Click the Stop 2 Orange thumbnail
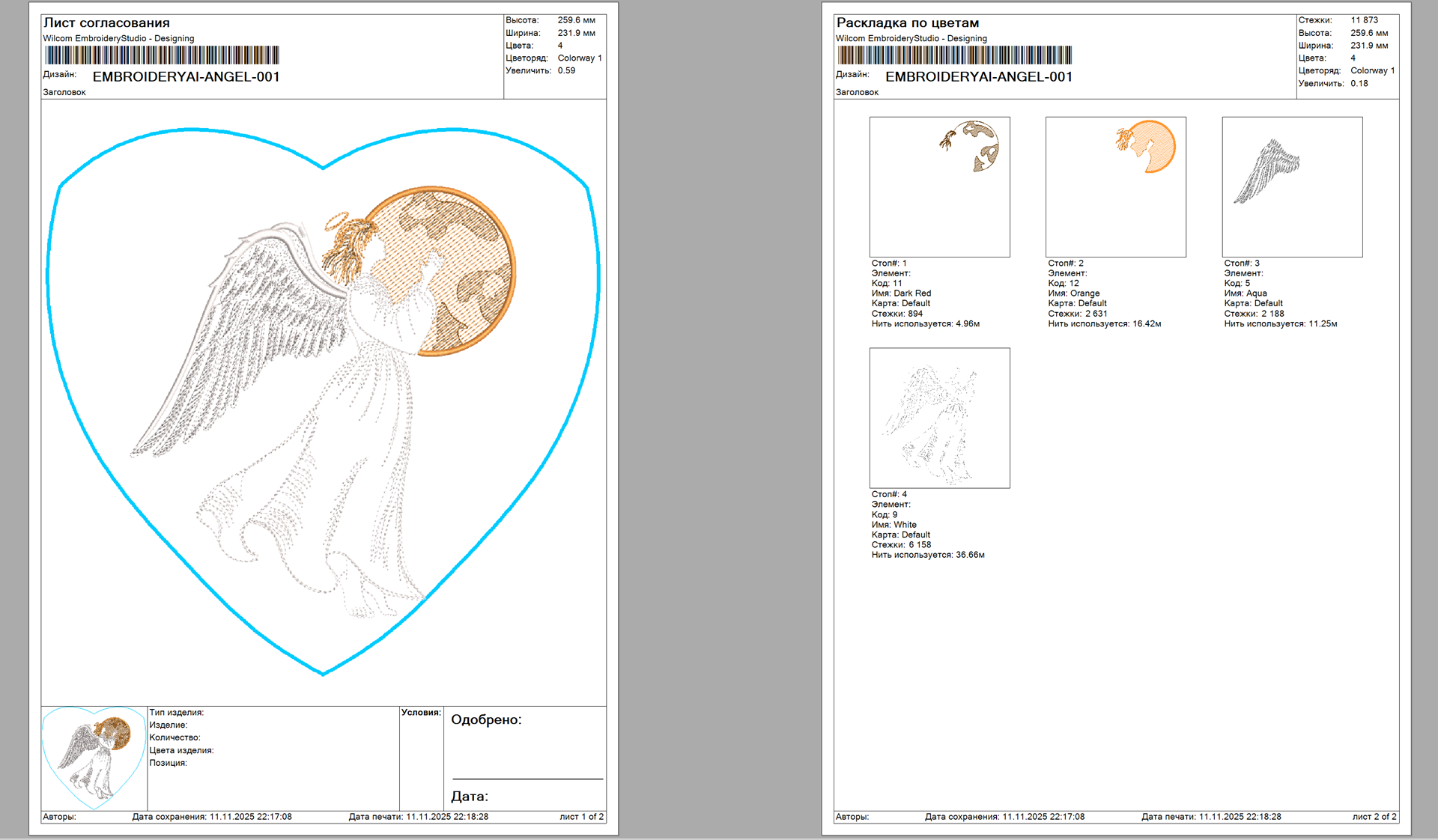 tap(1115, 186)
